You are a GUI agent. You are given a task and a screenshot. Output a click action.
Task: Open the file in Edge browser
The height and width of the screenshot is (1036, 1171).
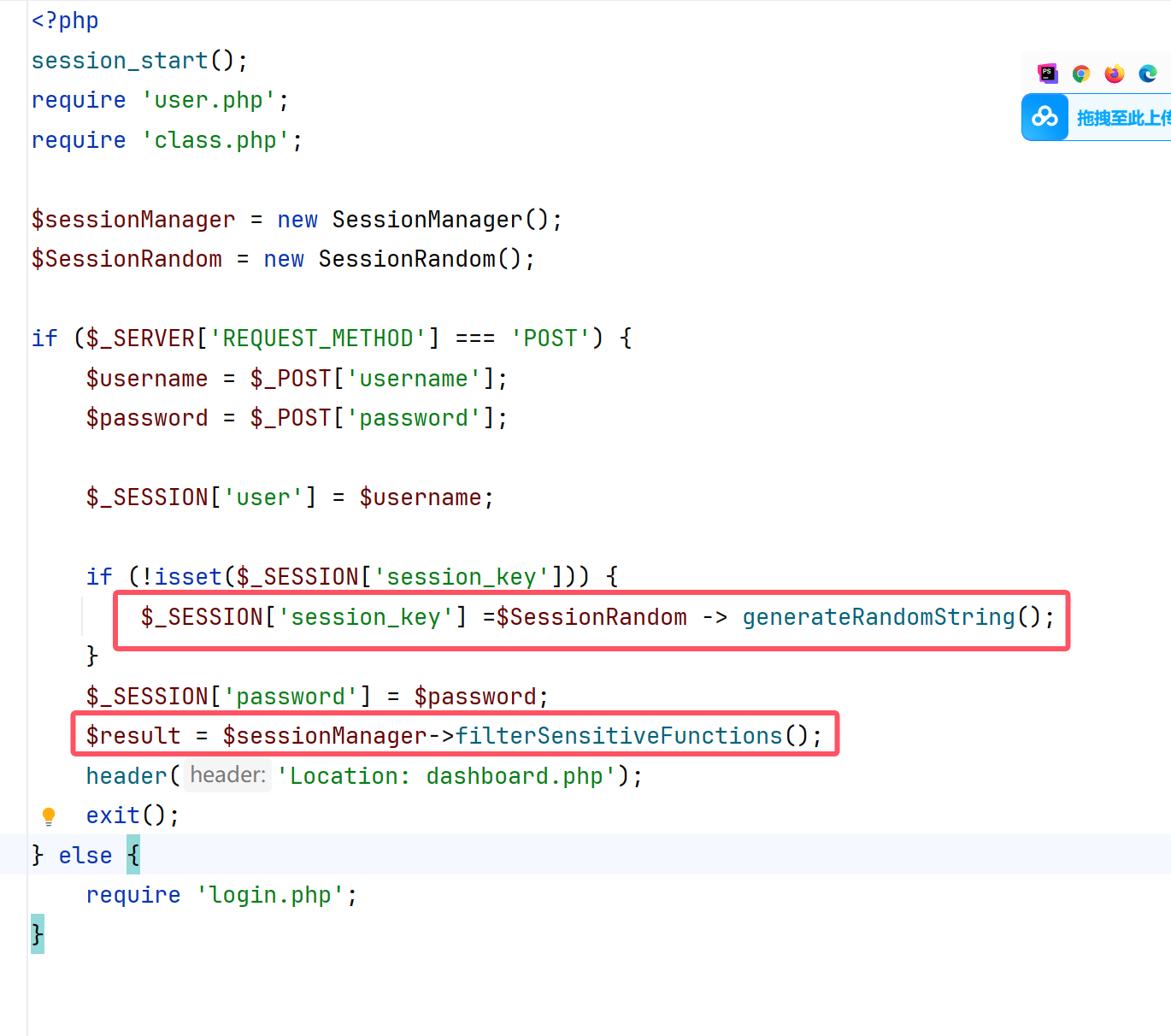coord(1148,74)
